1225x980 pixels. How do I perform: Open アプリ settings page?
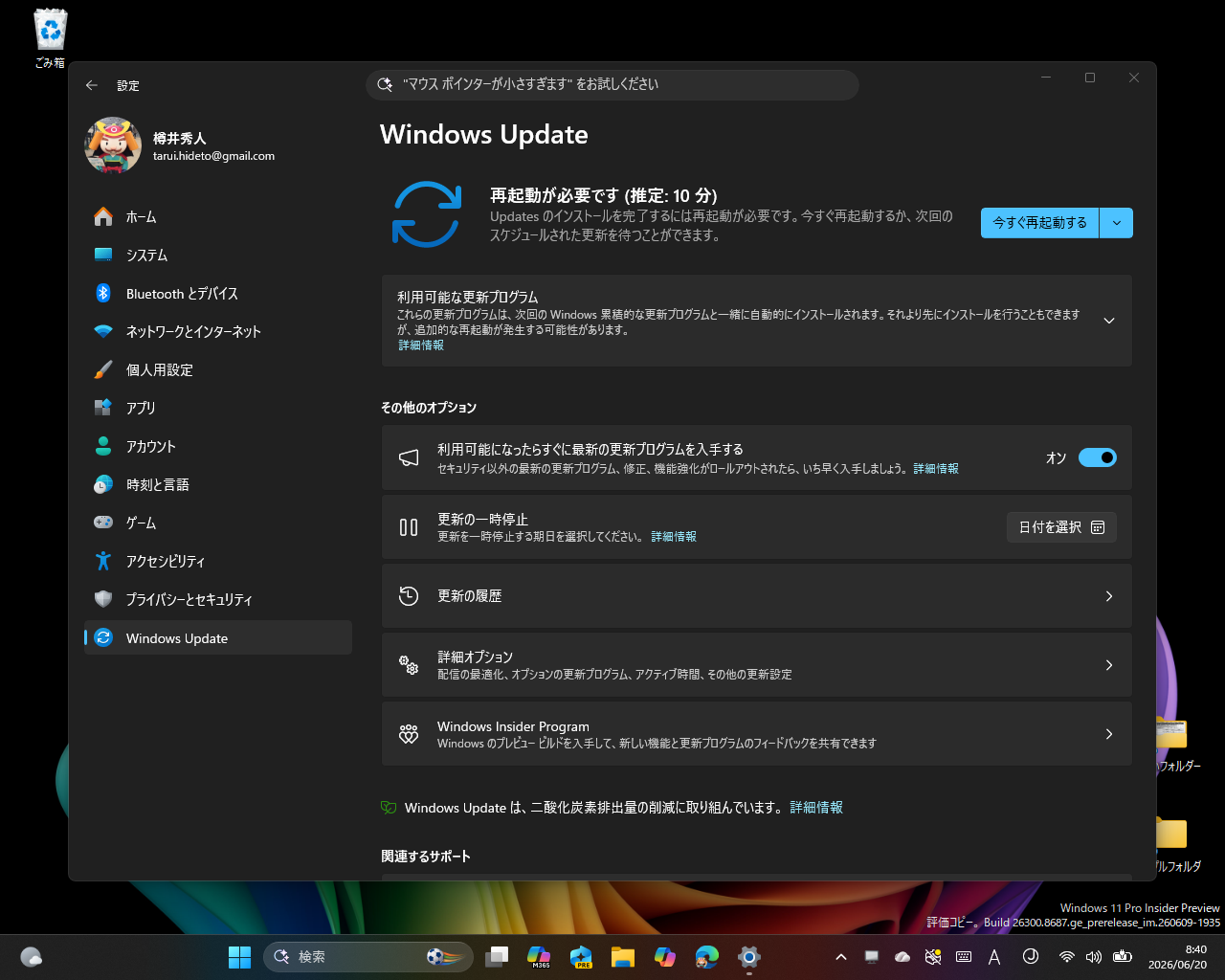tap(218, 408)
